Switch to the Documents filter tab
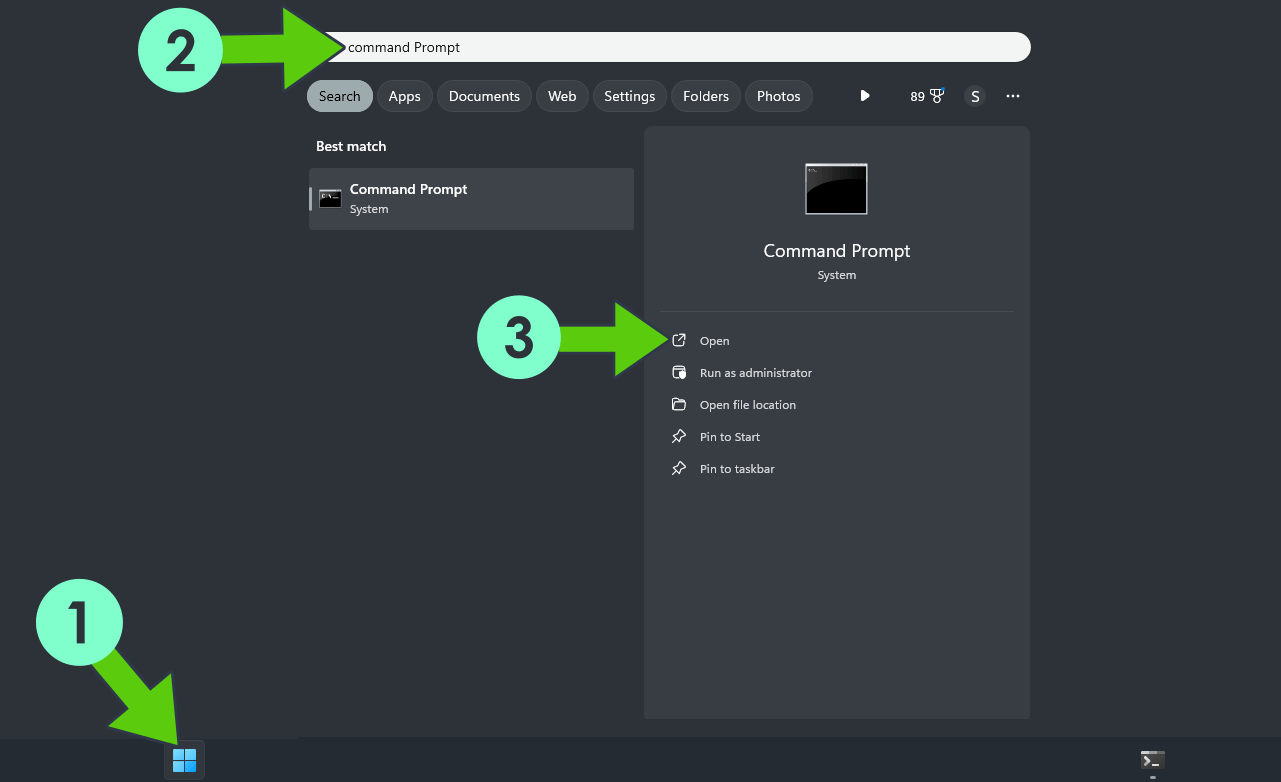The height and width of the screenshot is (782, 1281). tap(484, 95)
